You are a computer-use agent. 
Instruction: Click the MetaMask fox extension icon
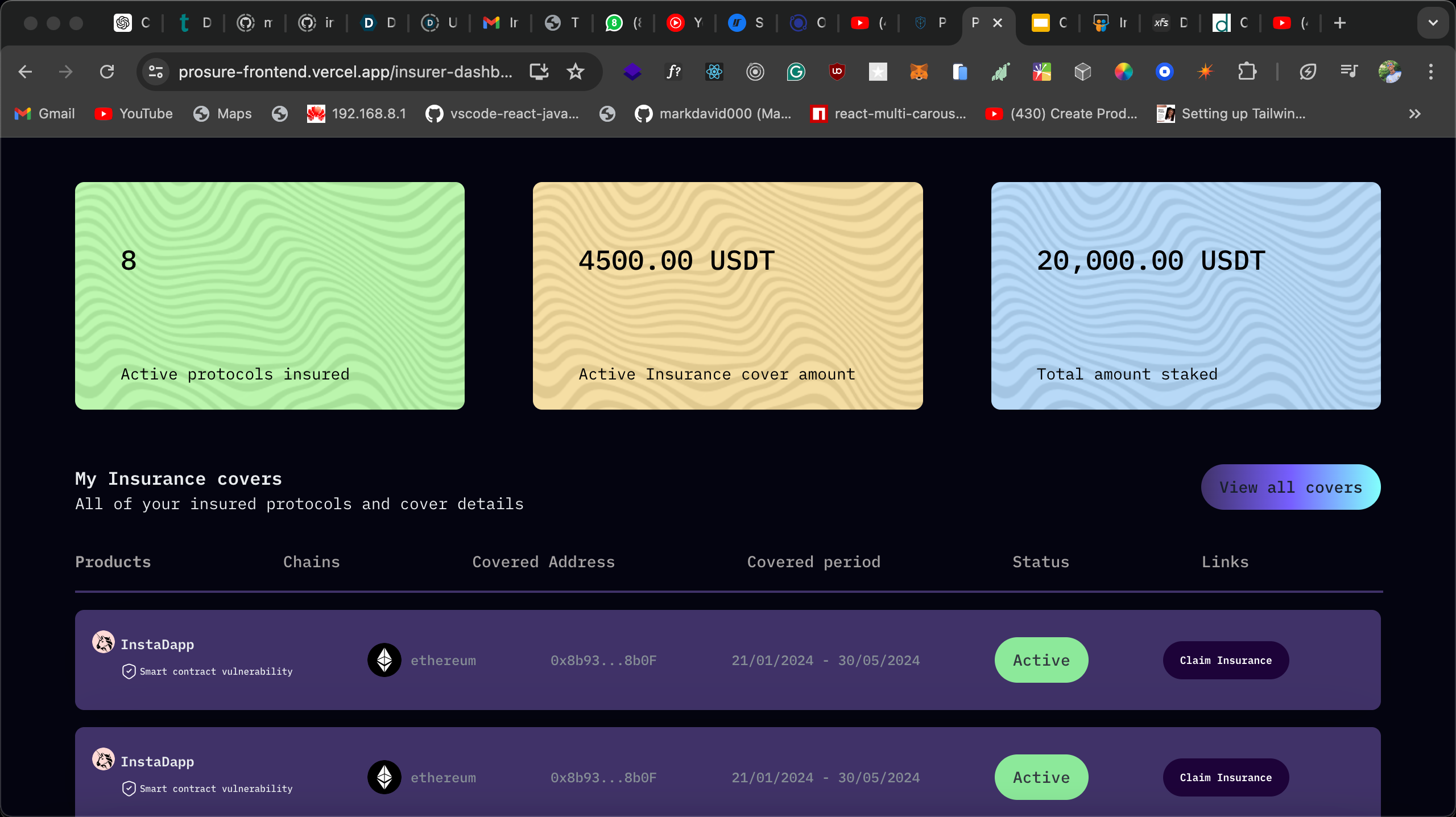(919, 72)
